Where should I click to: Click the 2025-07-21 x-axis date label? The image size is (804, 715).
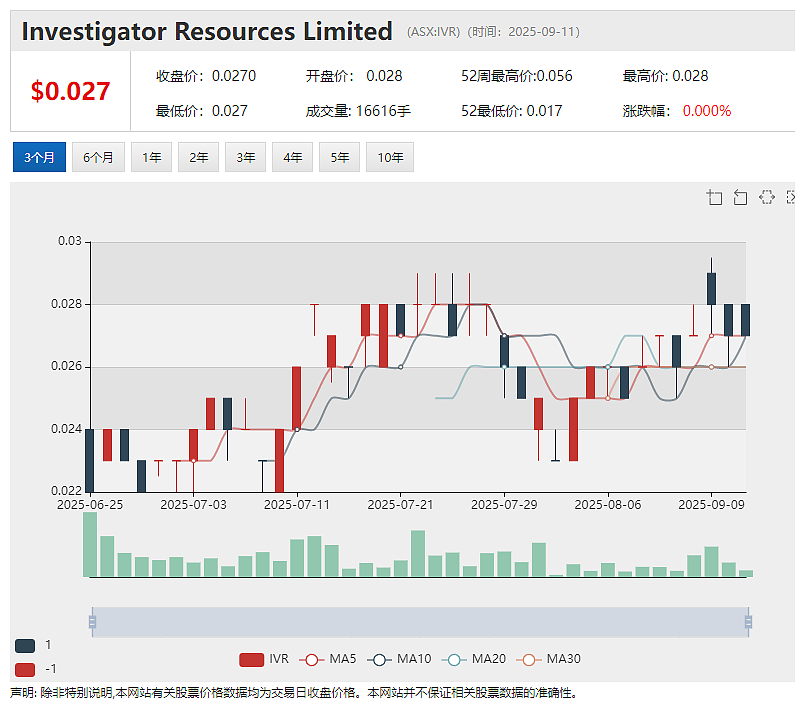400,505
